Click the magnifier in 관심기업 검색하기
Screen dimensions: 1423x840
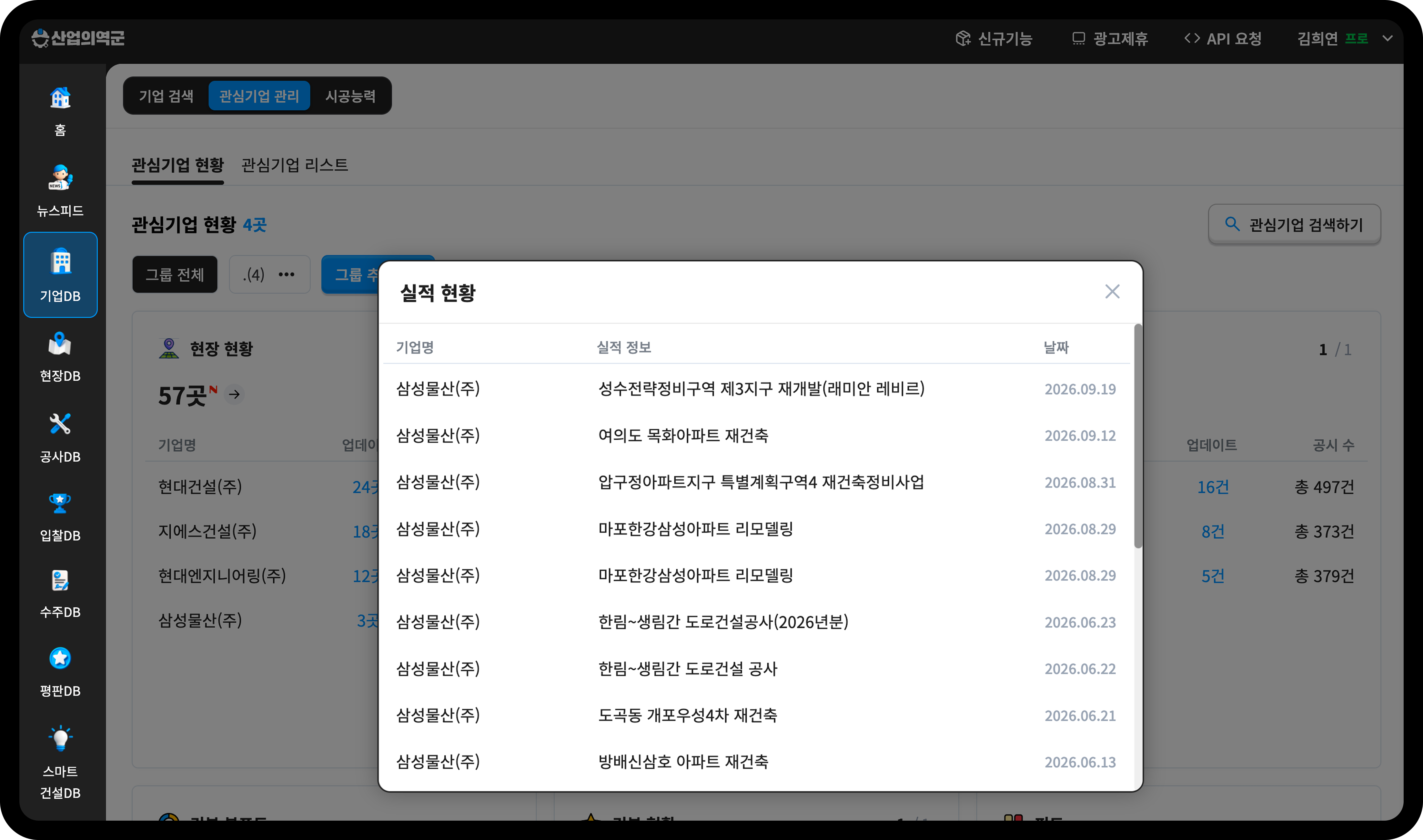click(1232, 224)
